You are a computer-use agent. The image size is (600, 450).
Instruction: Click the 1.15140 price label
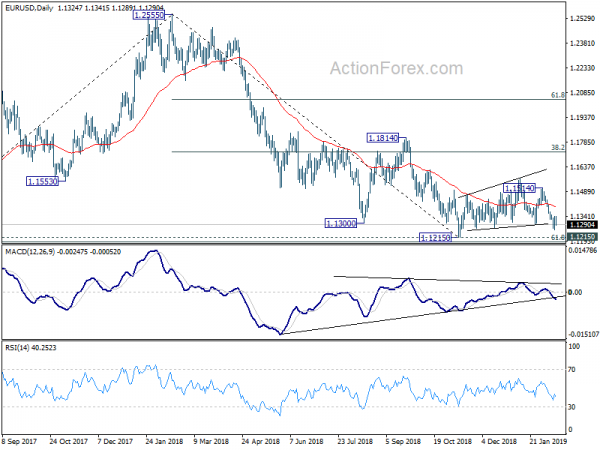tap(519, 188)
